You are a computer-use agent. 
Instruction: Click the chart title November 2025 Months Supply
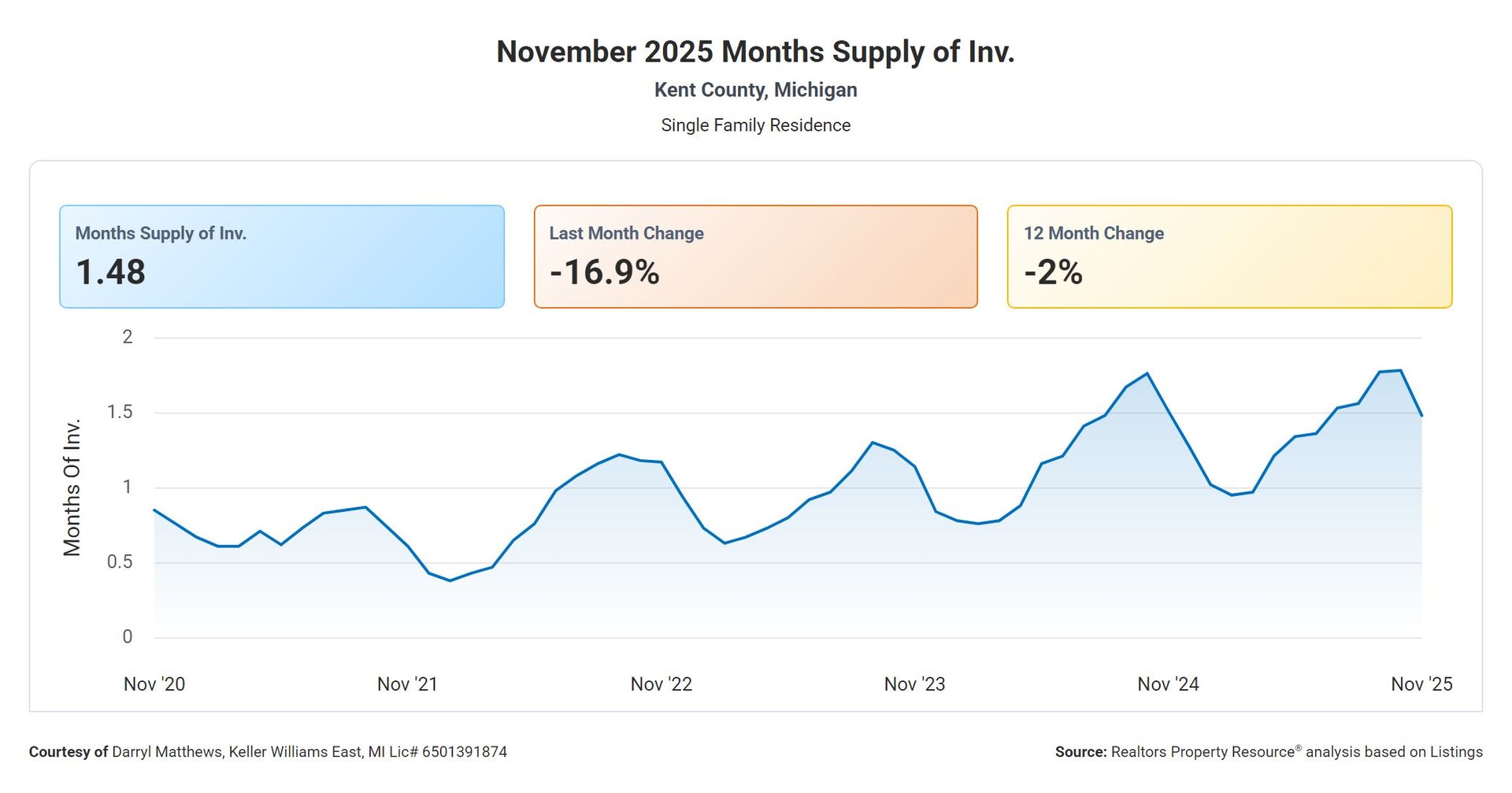pyautogui.click(x=755, y=52)
